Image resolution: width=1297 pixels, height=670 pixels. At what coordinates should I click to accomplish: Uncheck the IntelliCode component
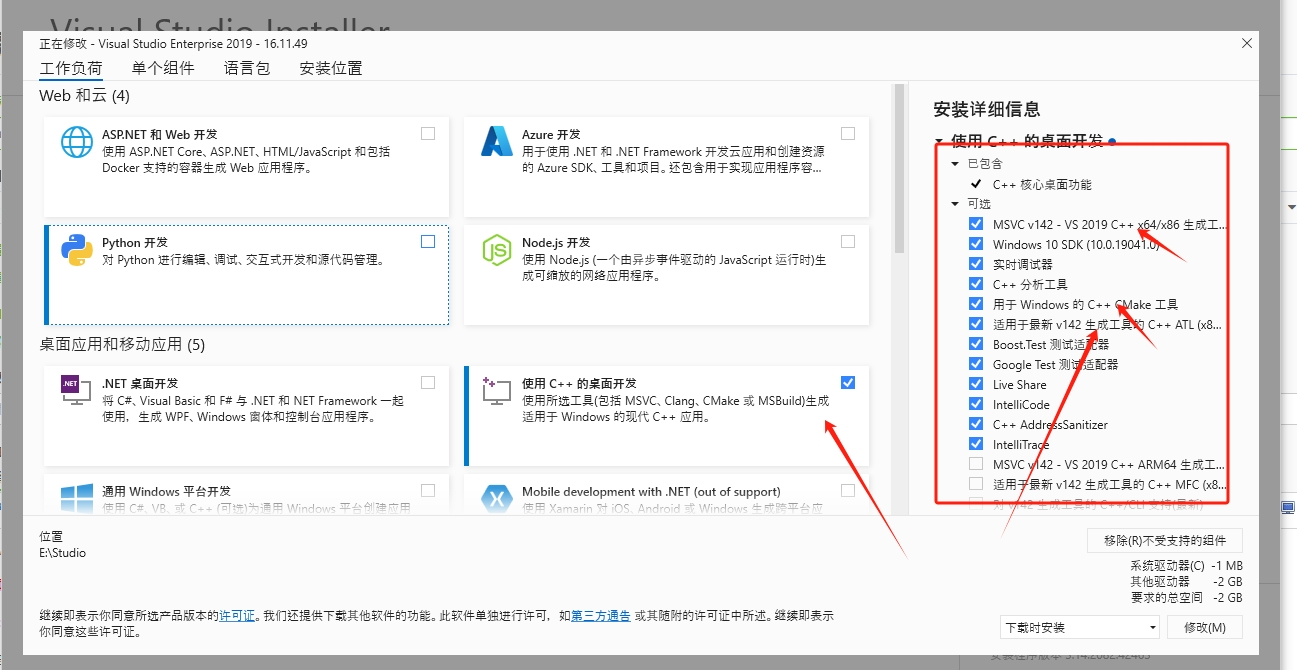pos(976,404)
